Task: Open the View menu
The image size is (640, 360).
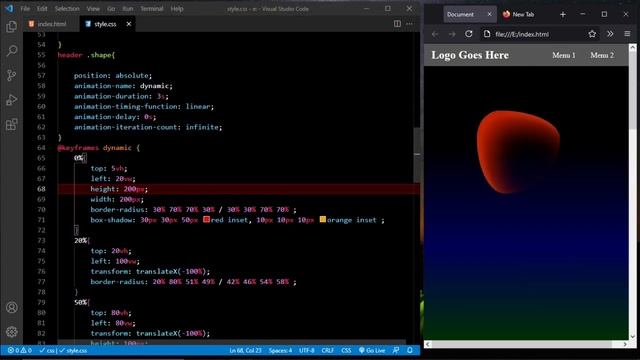Action: [93, 9]
